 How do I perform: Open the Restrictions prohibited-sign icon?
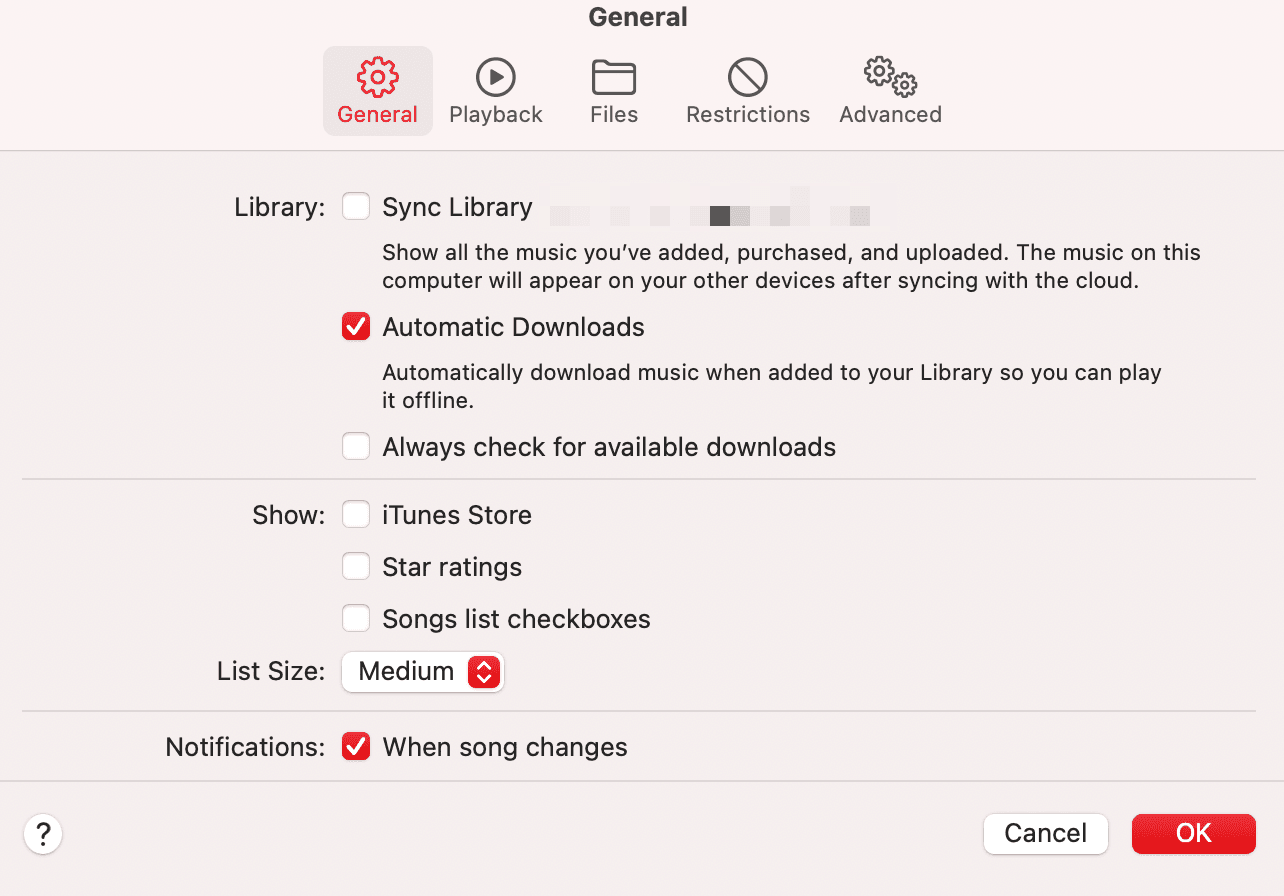tap(747, 76)
